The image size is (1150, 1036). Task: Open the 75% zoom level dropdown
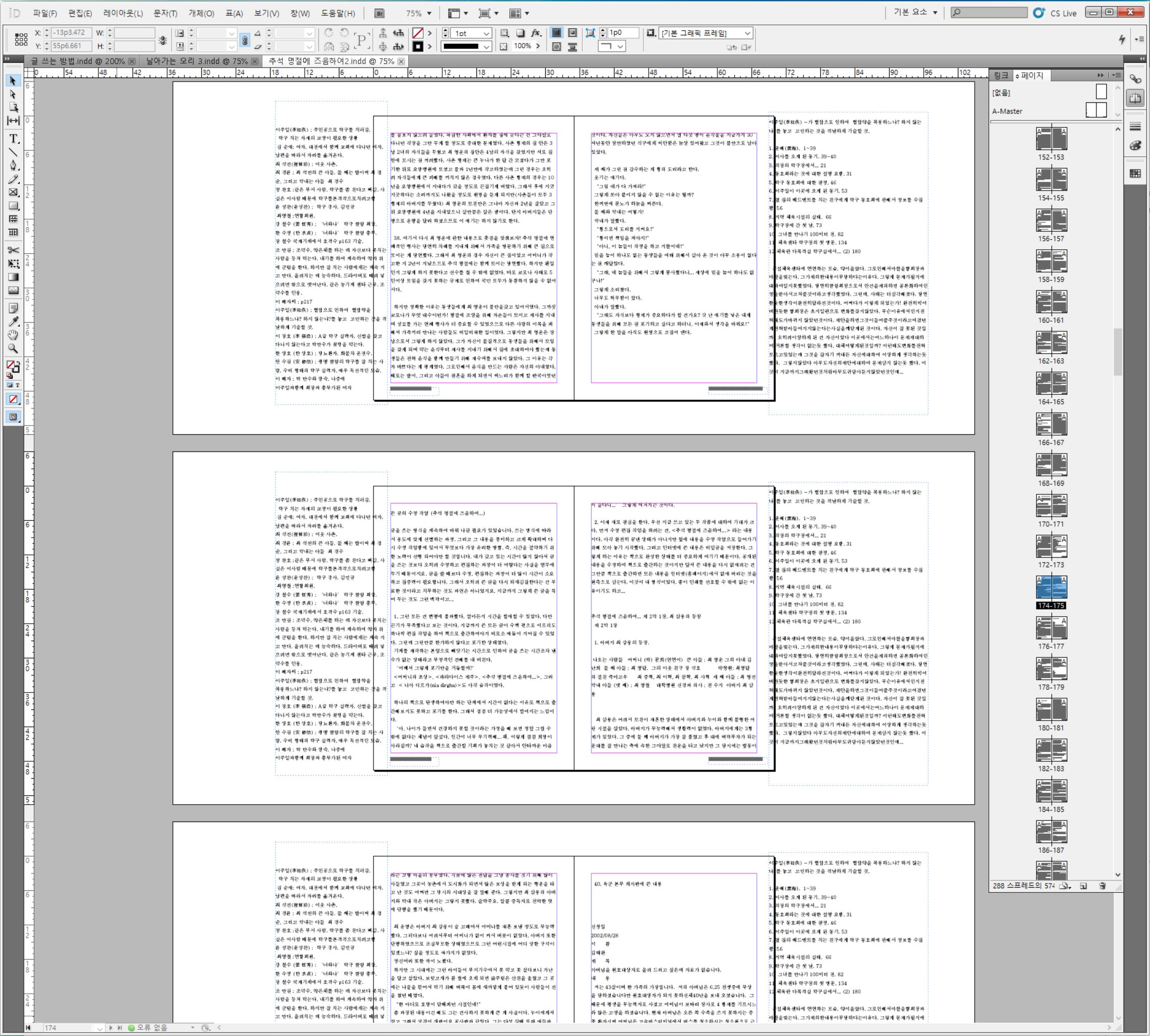(x=429, y=13)
